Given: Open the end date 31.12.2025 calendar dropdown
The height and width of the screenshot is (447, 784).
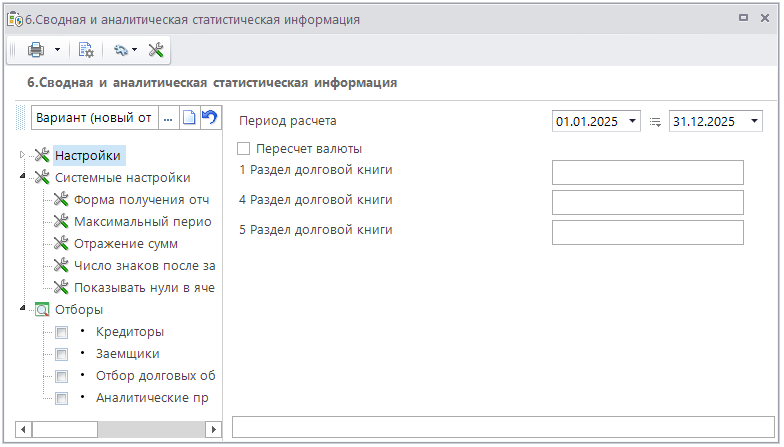Looking at the screenshot, I should tap(753, 121).
